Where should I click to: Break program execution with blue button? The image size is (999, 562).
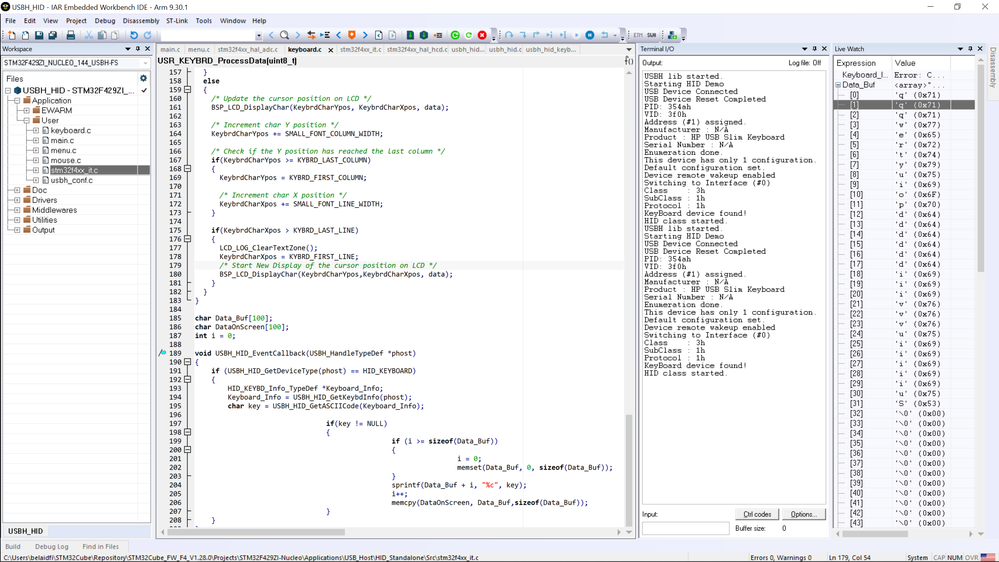point(590,35)
